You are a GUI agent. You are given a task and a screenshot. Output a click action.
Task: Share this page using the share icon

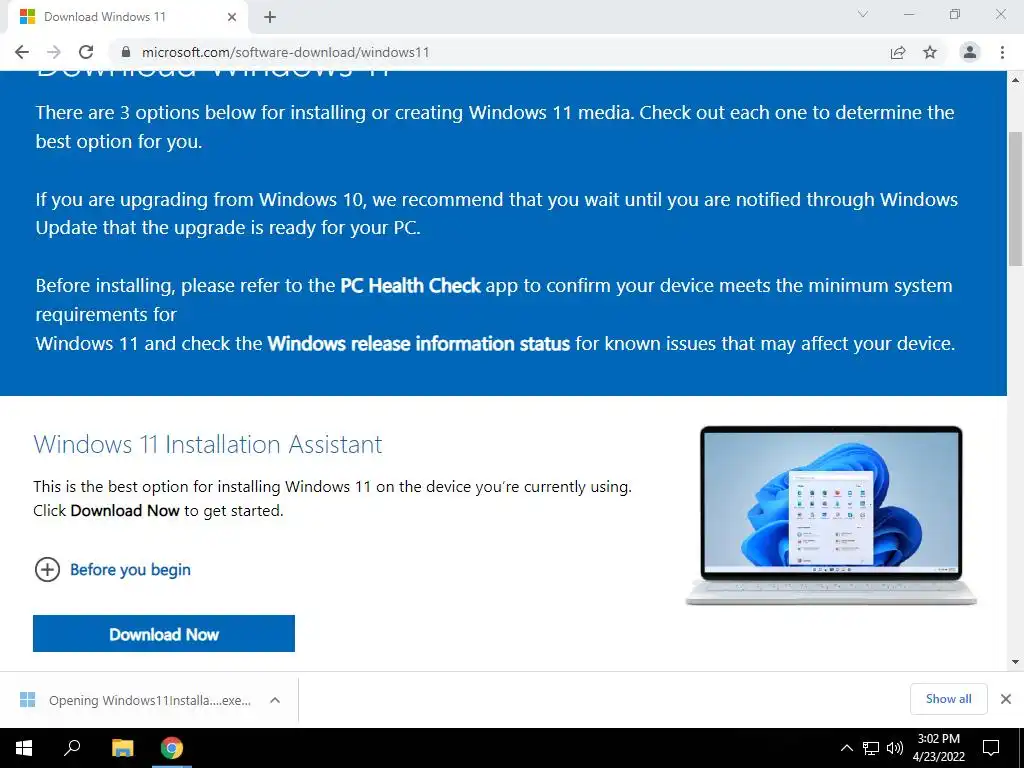coord(898,52)
